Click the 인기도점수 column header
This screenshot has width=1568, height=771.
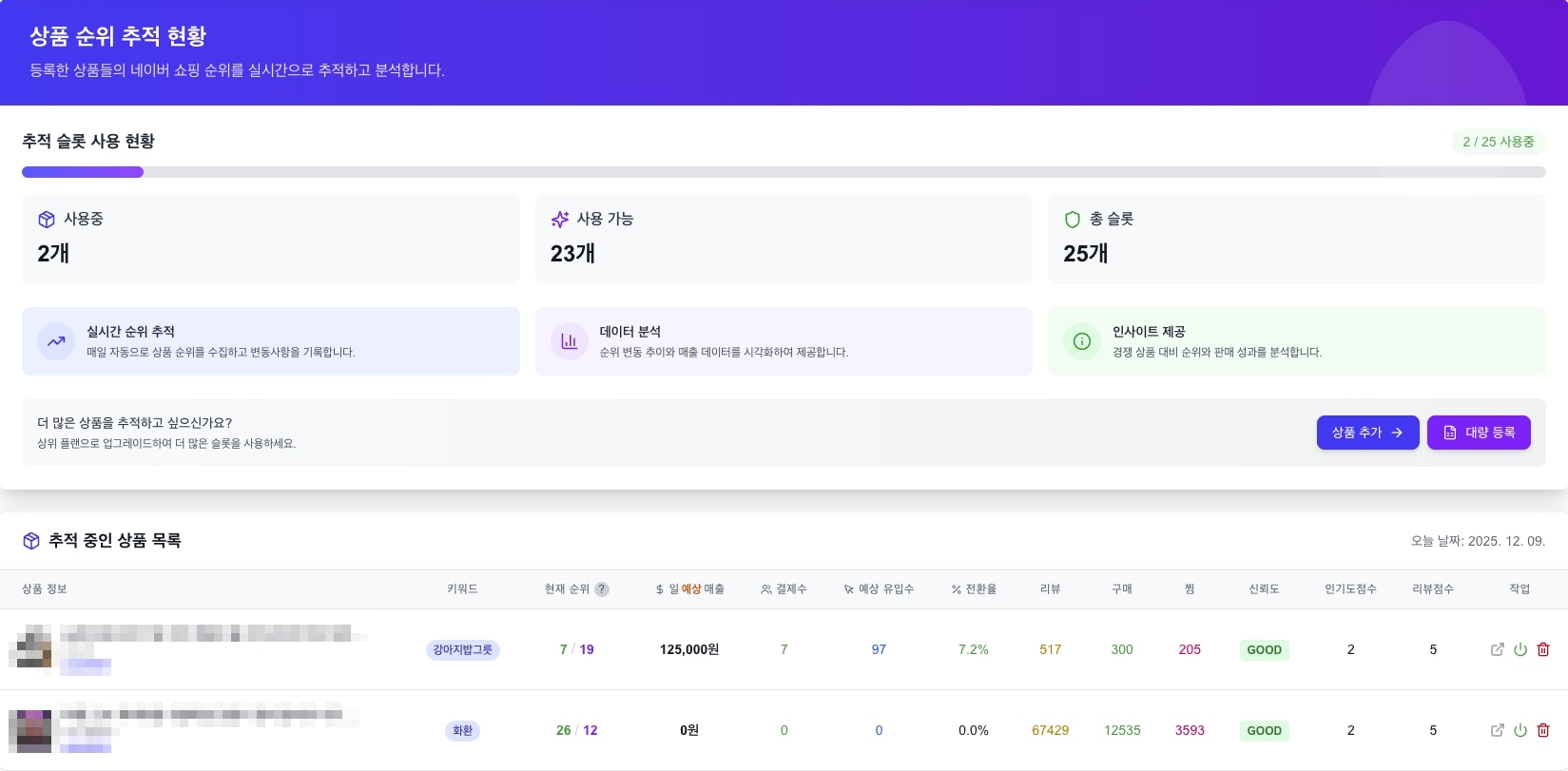pos(1350,589)
